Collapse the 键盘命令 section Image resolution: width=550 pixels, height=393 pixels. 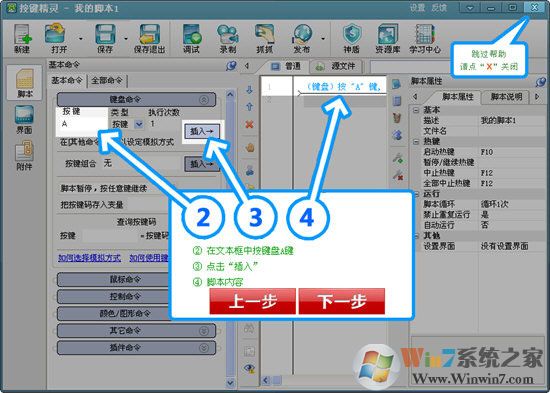coord(203,100)
